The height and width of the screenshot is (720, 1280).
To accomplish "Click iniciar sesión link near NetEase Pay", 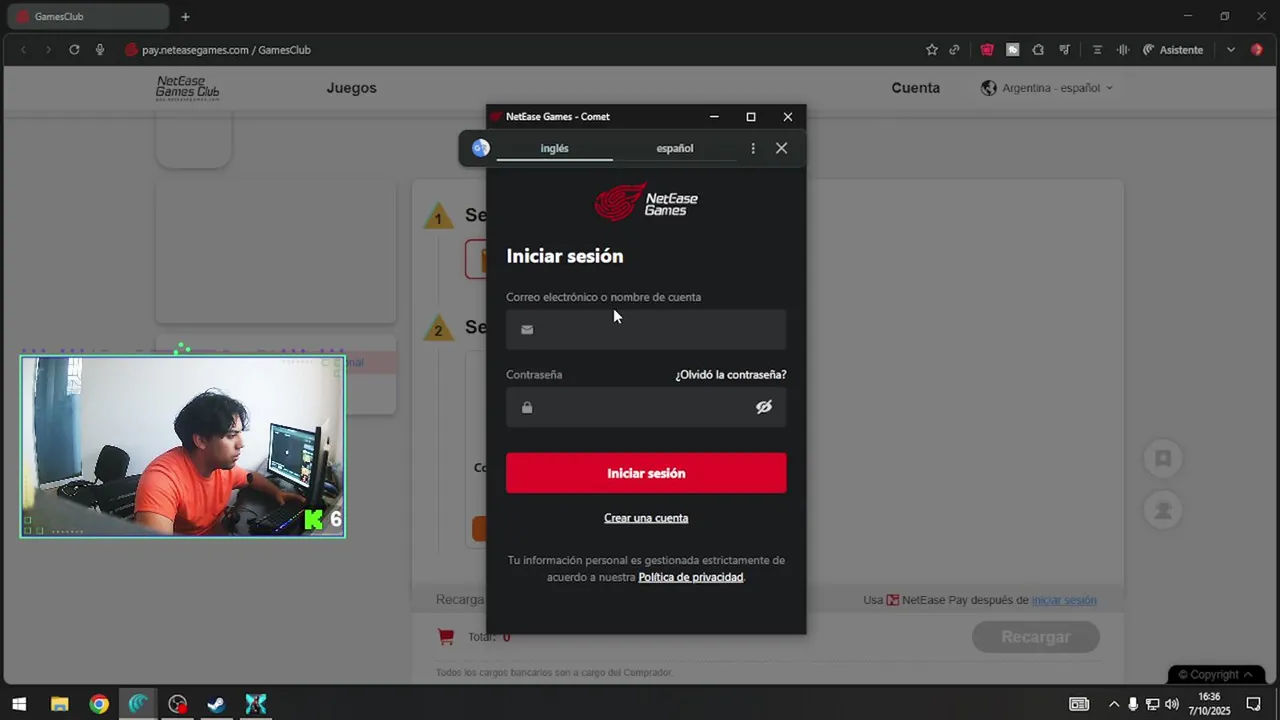I will (1064, 600).
